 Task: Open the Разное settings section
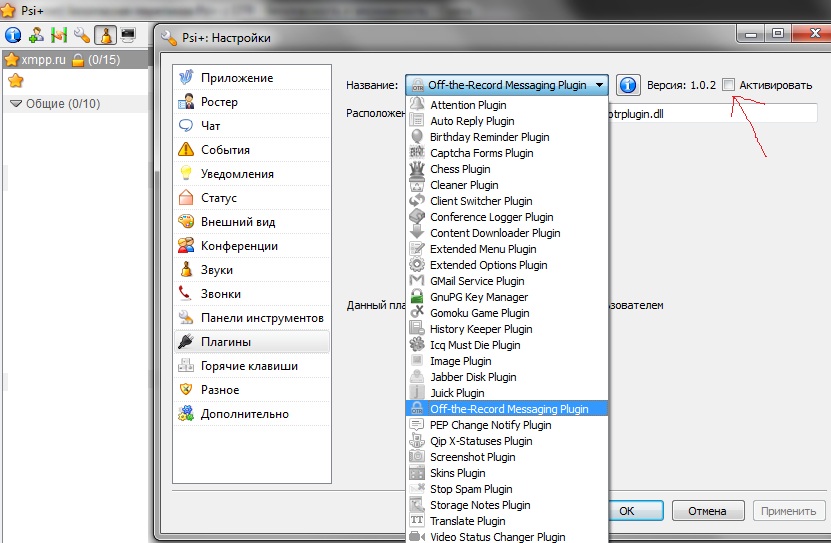click(x=252, y=390)
